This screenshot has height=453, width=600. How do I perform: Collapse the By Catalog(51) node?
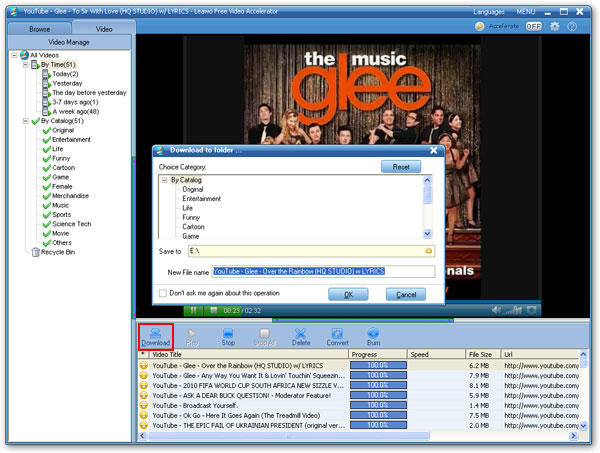[25, 121]
